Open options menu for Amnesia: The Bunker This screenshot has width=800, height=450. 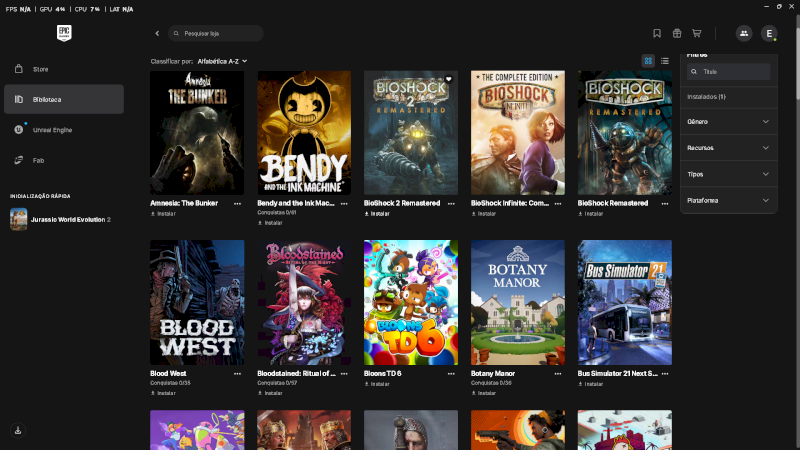point(237,204)
